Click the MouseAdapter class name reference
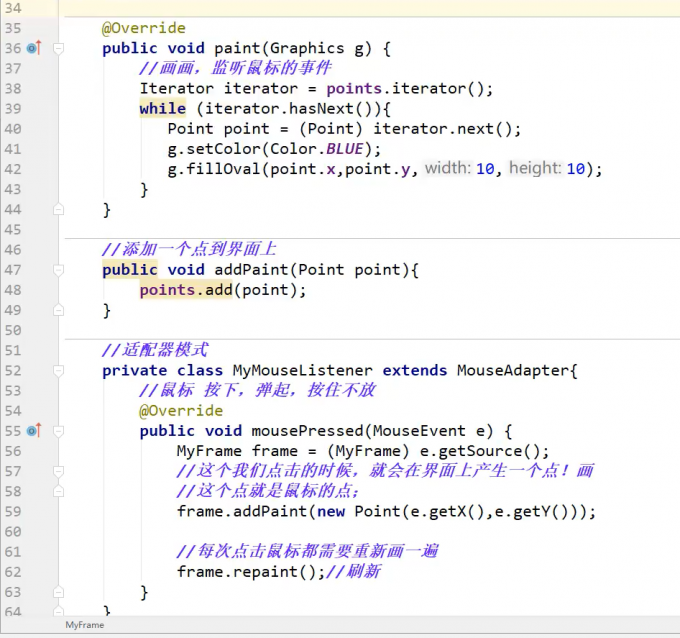 point(517,370)
